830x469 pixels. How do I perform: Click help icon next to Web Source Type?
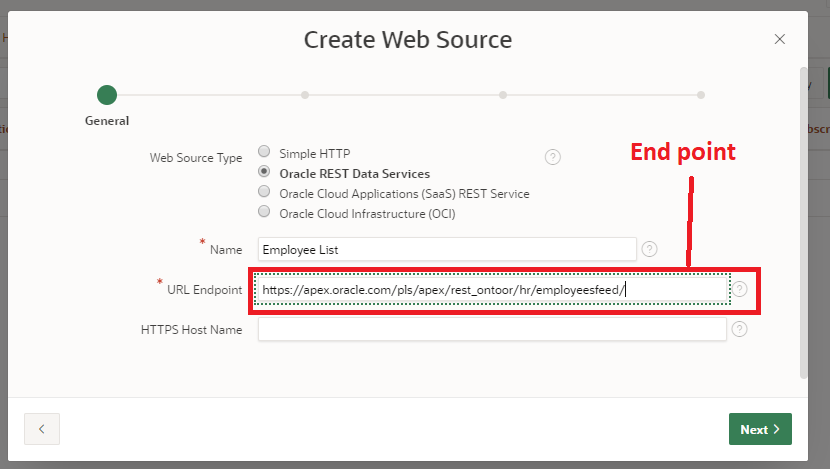pos(552,157)
